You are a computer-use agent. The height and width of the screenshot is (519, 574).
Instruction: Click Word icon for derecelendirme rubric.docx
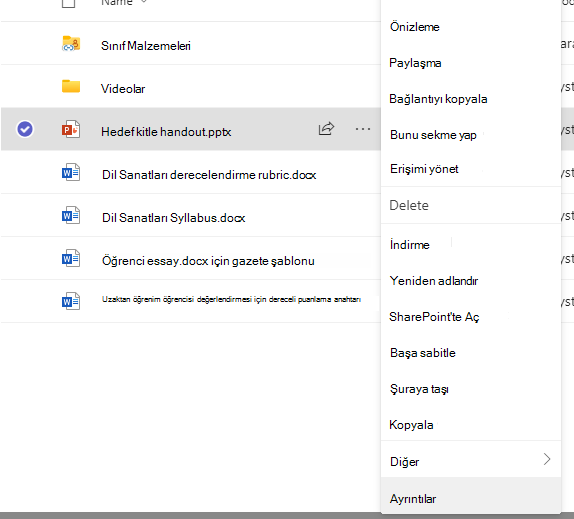click(71, 172)
